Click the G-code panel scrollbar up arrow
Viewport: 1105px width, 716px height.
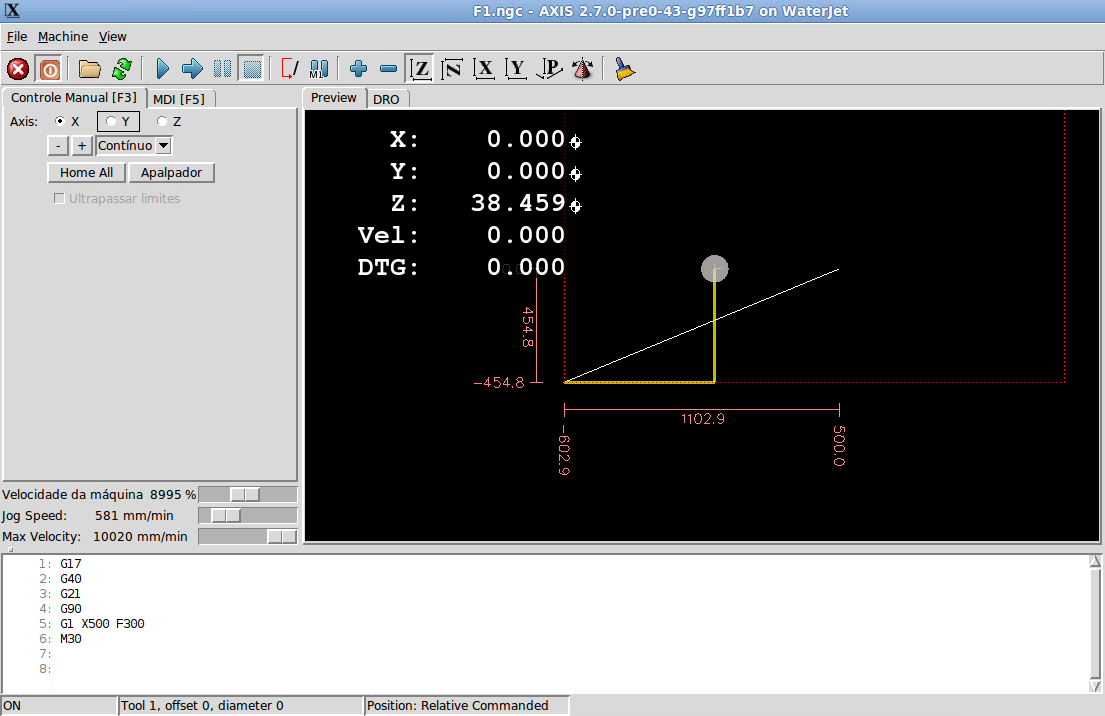point(1094,561)
